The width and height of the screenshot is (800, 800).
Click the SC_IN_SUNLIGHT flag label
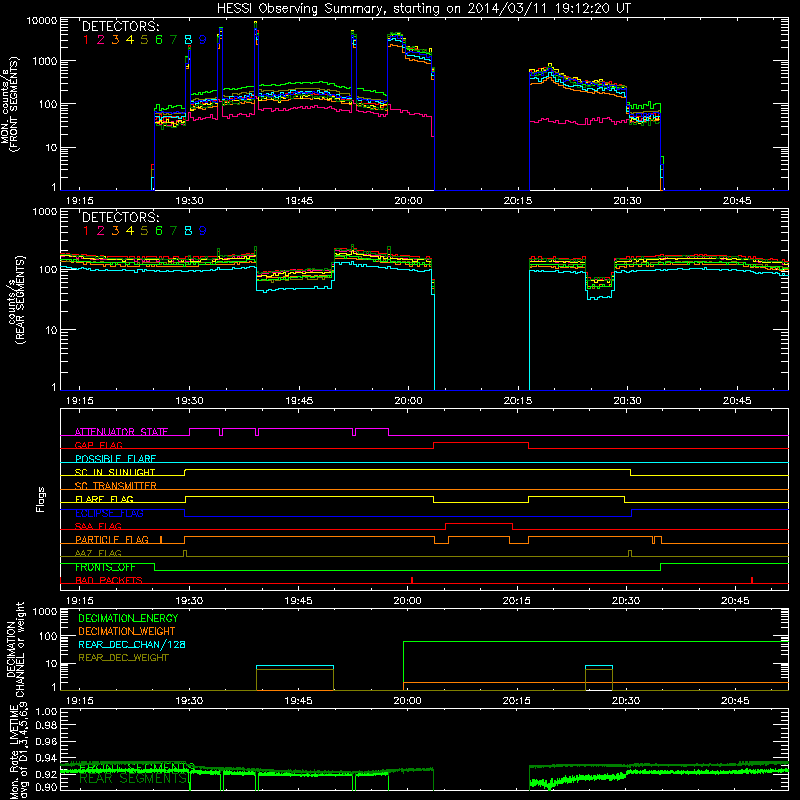[115, 472]
